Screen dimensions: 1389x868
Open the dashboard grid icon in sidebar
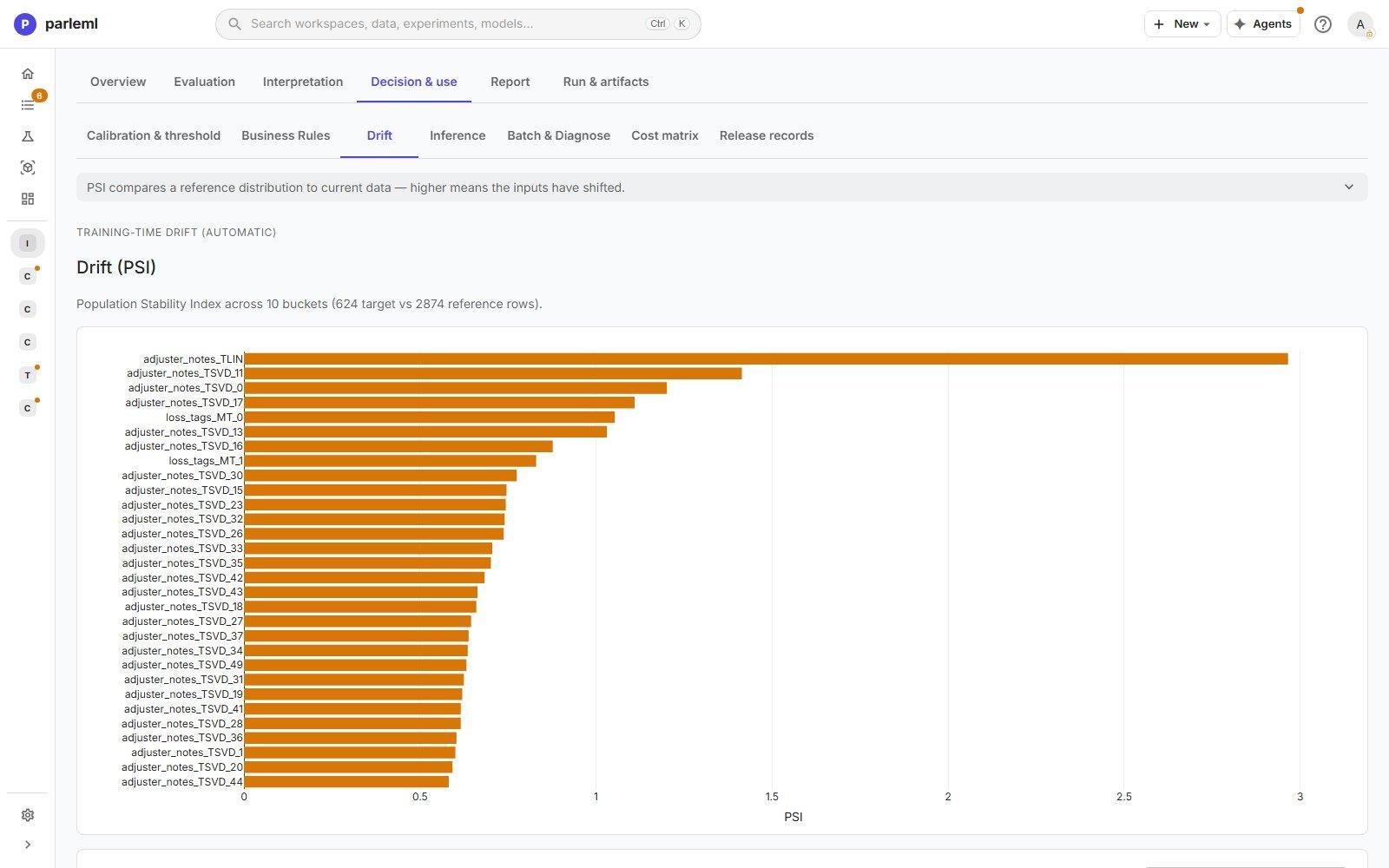point(28,199)
